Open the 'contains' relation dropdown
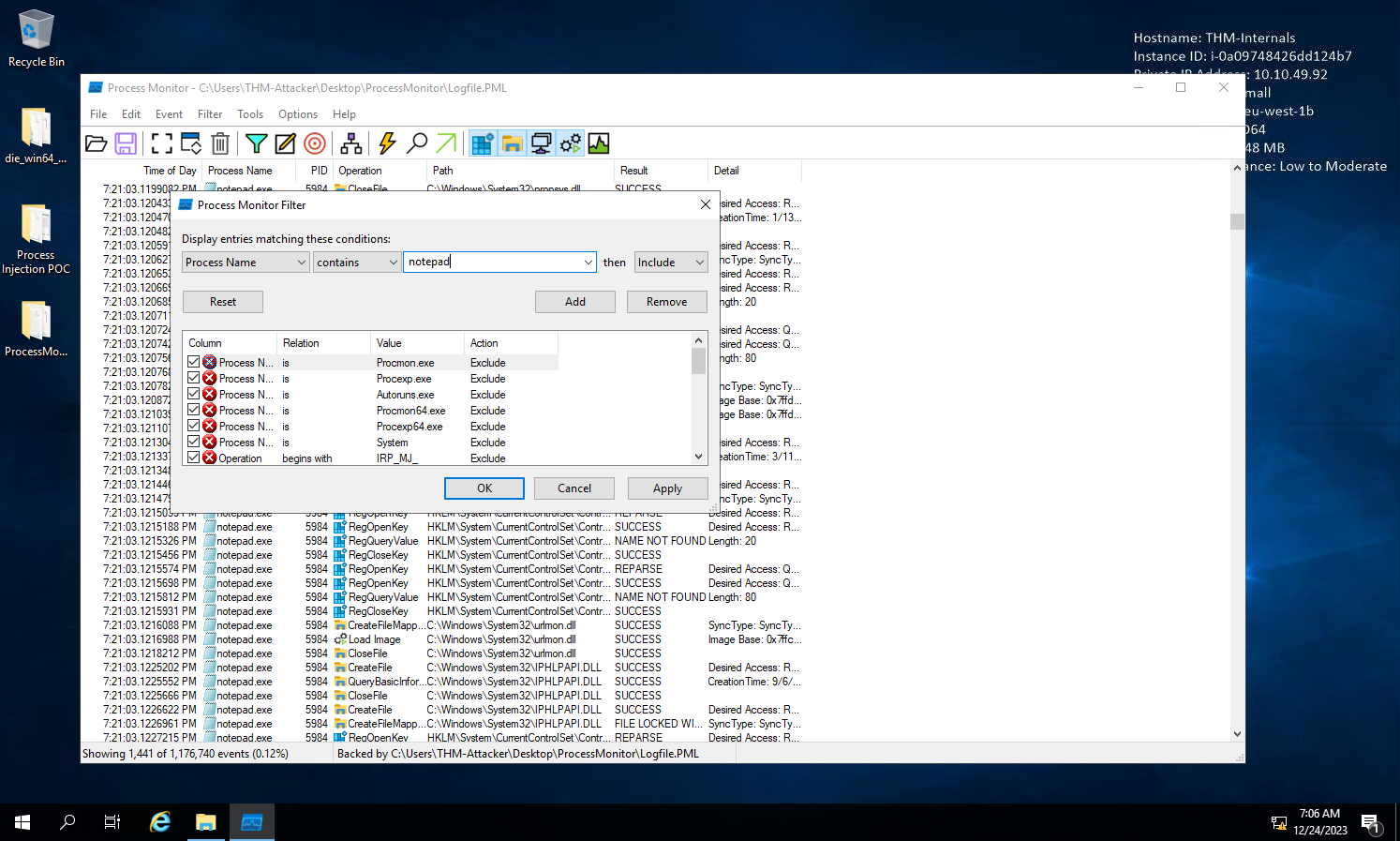1400x841 pixels. pos(357,263)
